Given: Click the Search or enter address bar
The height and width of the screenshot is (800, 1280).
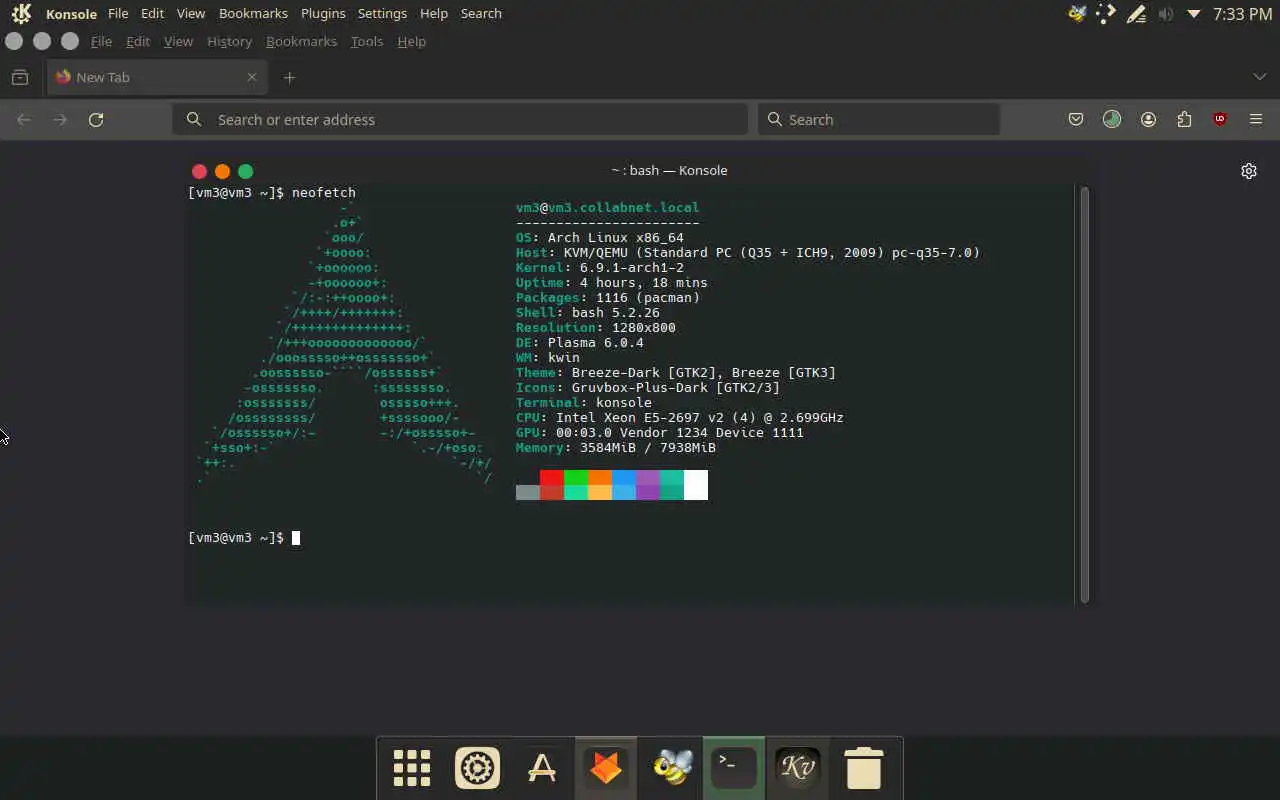Looking at the screenshot, I should tap(460, 119).
